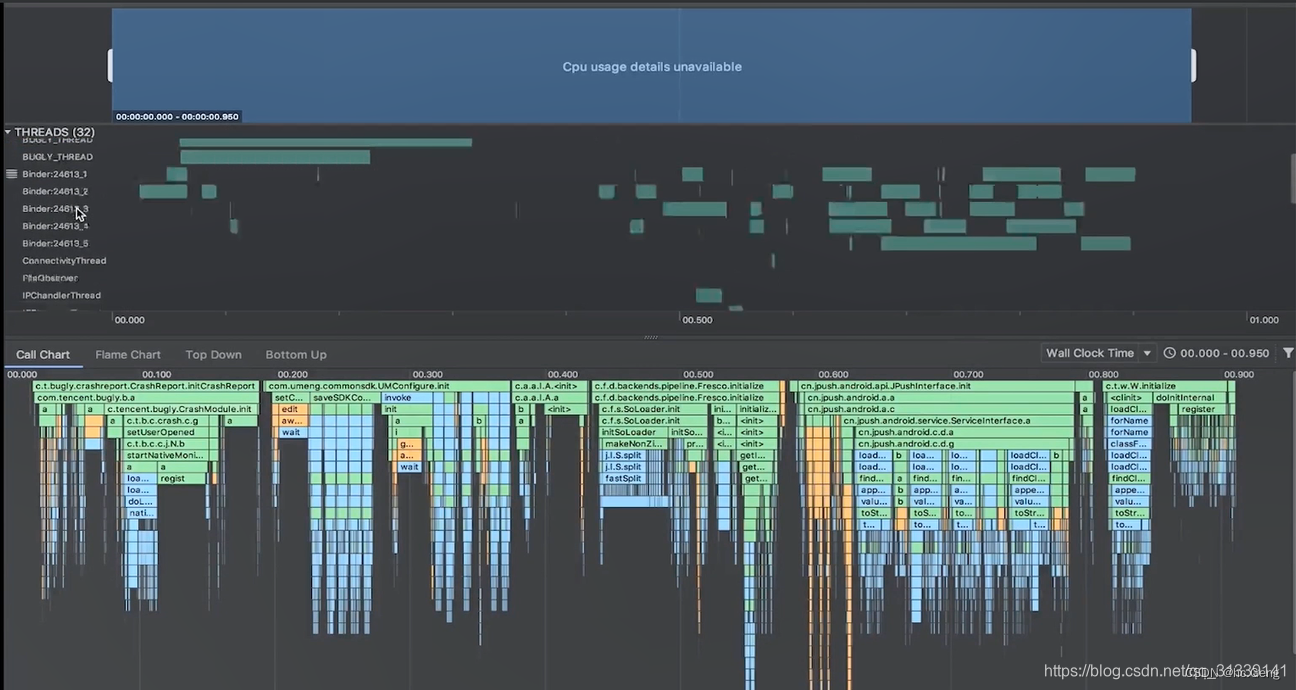The width and height of the screenshot is (1296, 690).
Task: Click the drag handle icon beside Binder:24613_1
Action: click(x=12, y=174)
